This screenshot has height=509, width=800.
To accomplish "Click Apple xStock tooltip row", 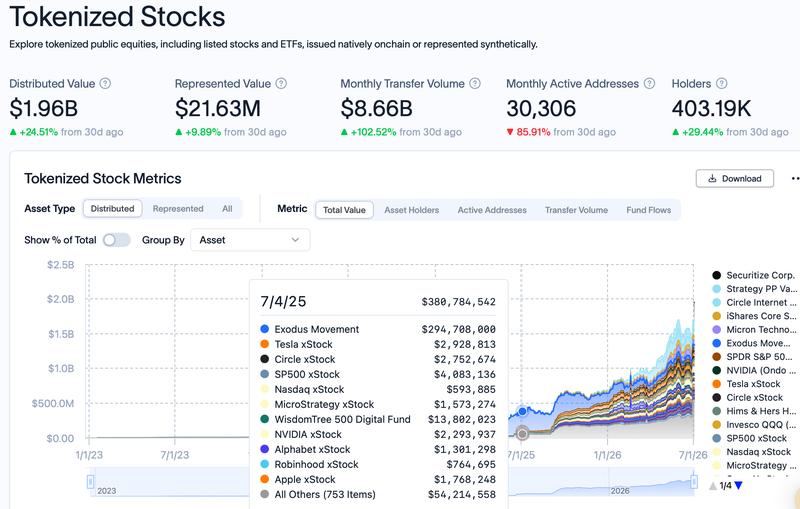I will (378, 479).
